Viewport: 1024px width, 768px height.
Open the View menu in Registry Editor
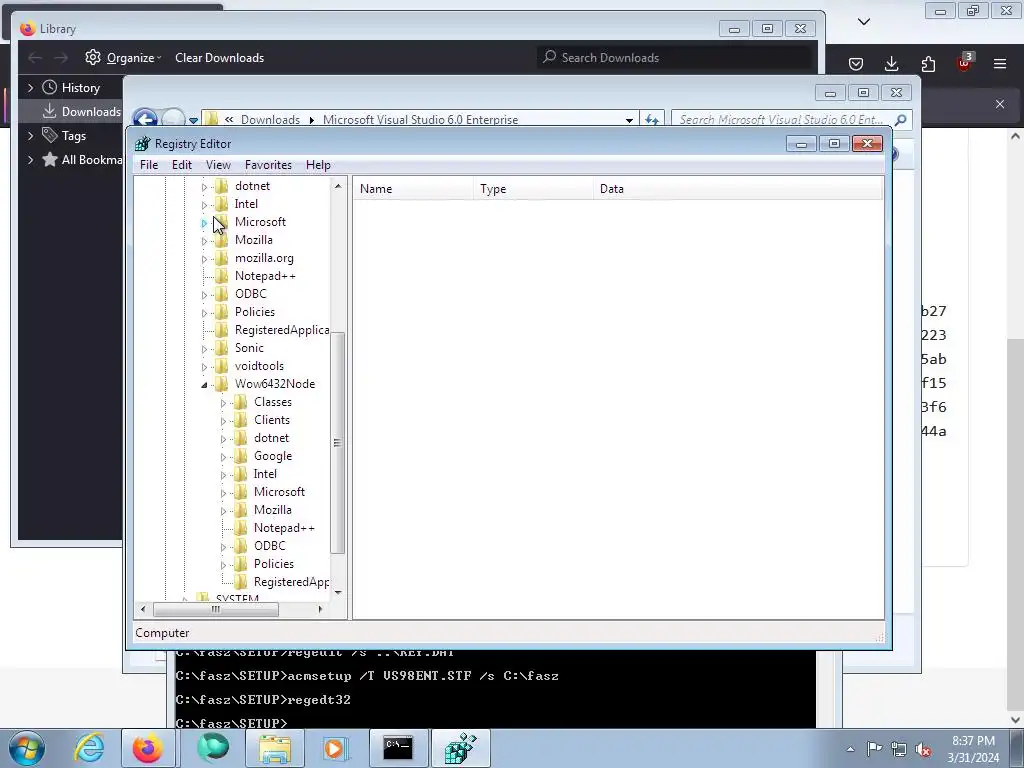pos(218,165)
